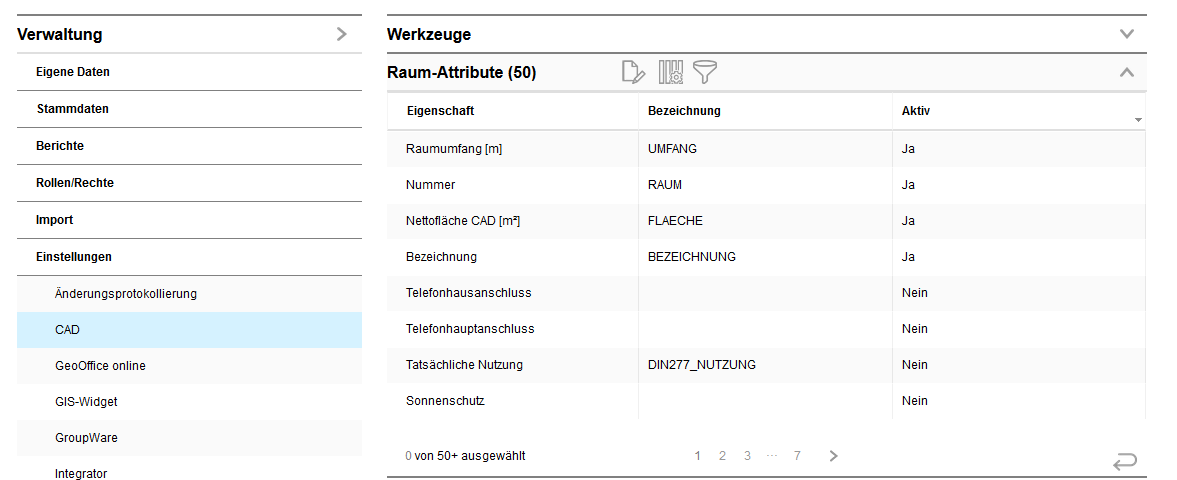
Task: Collapse the Raum-Attribute panel
Action: 1127,72
